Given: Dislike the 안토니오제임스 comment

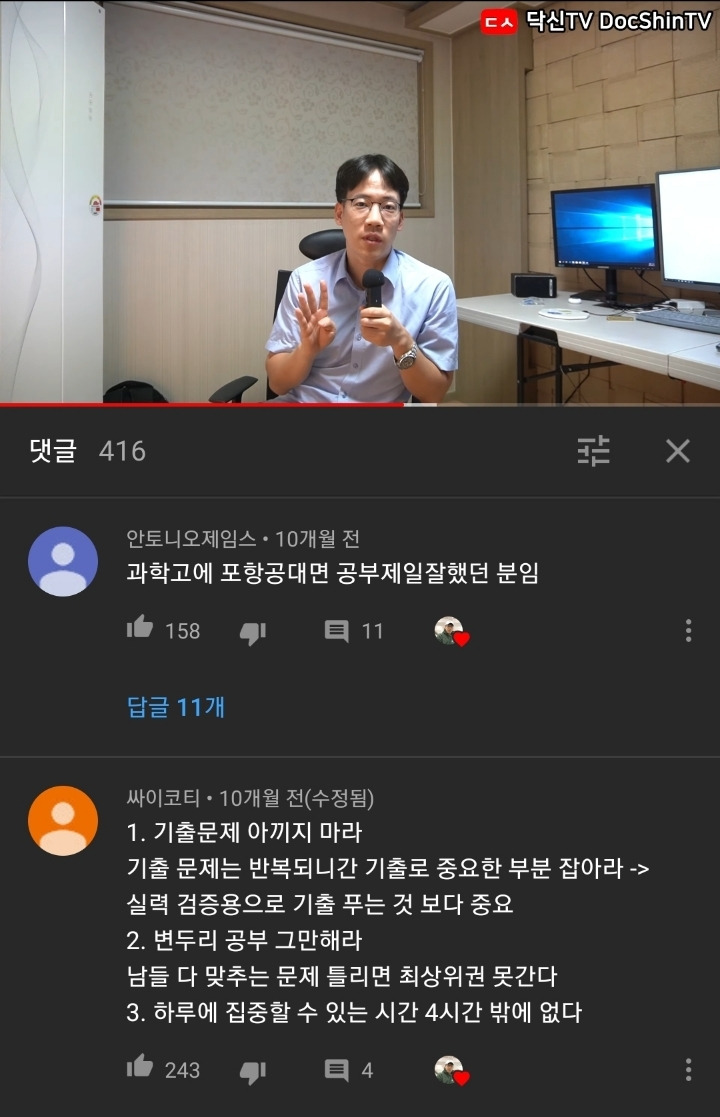Looking at the screenshot, I should (253, 632).
